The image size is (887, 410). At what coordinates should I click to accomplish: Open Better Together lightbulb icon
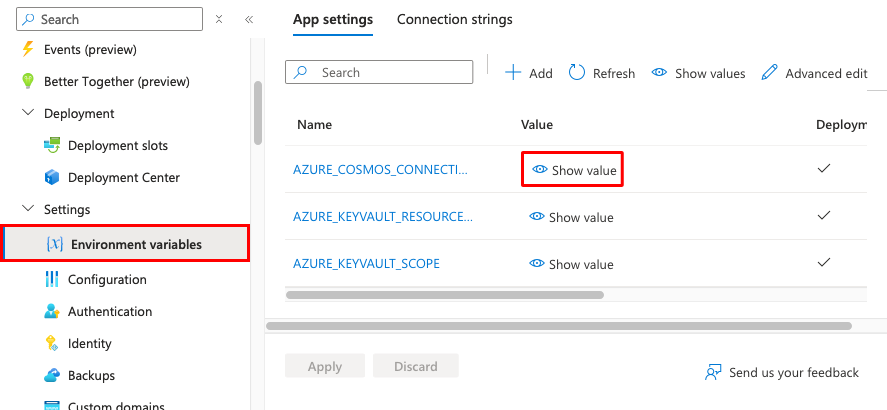click(x=27, y=81)
